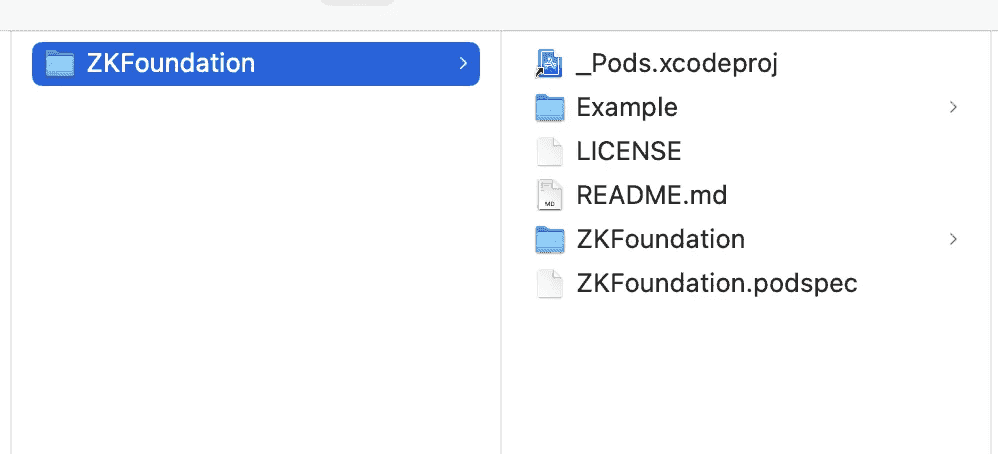Expand the unselected ZKFoundation subfolder chevron

pyautogui.click(x=953, y=239)
